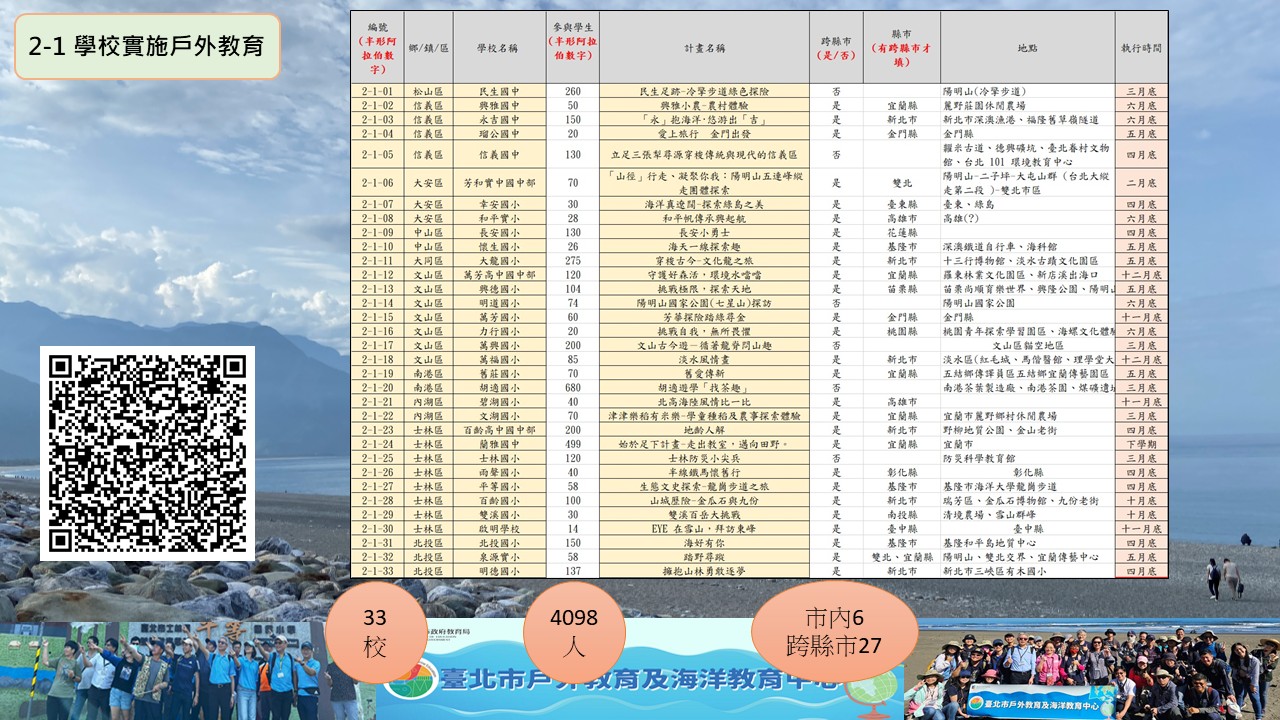This screenshot has width=1280, height=720.
Task: Click the '學校名稱' column header
Action: point(499,47)
